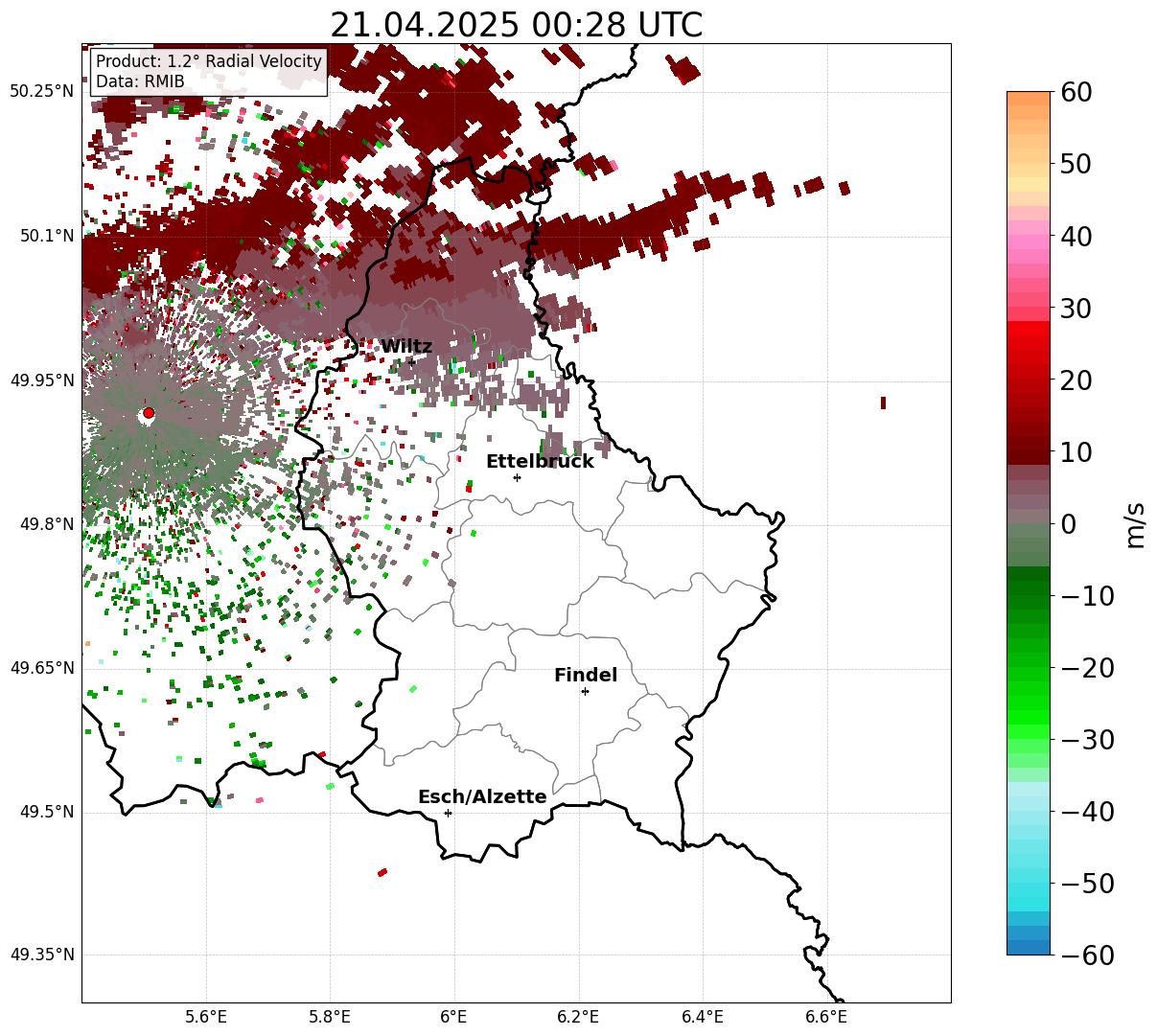Viewport: 1157px width, 1036px height.
Task: Click the colorbar −10 tick label
Action: pos(1087,596)
